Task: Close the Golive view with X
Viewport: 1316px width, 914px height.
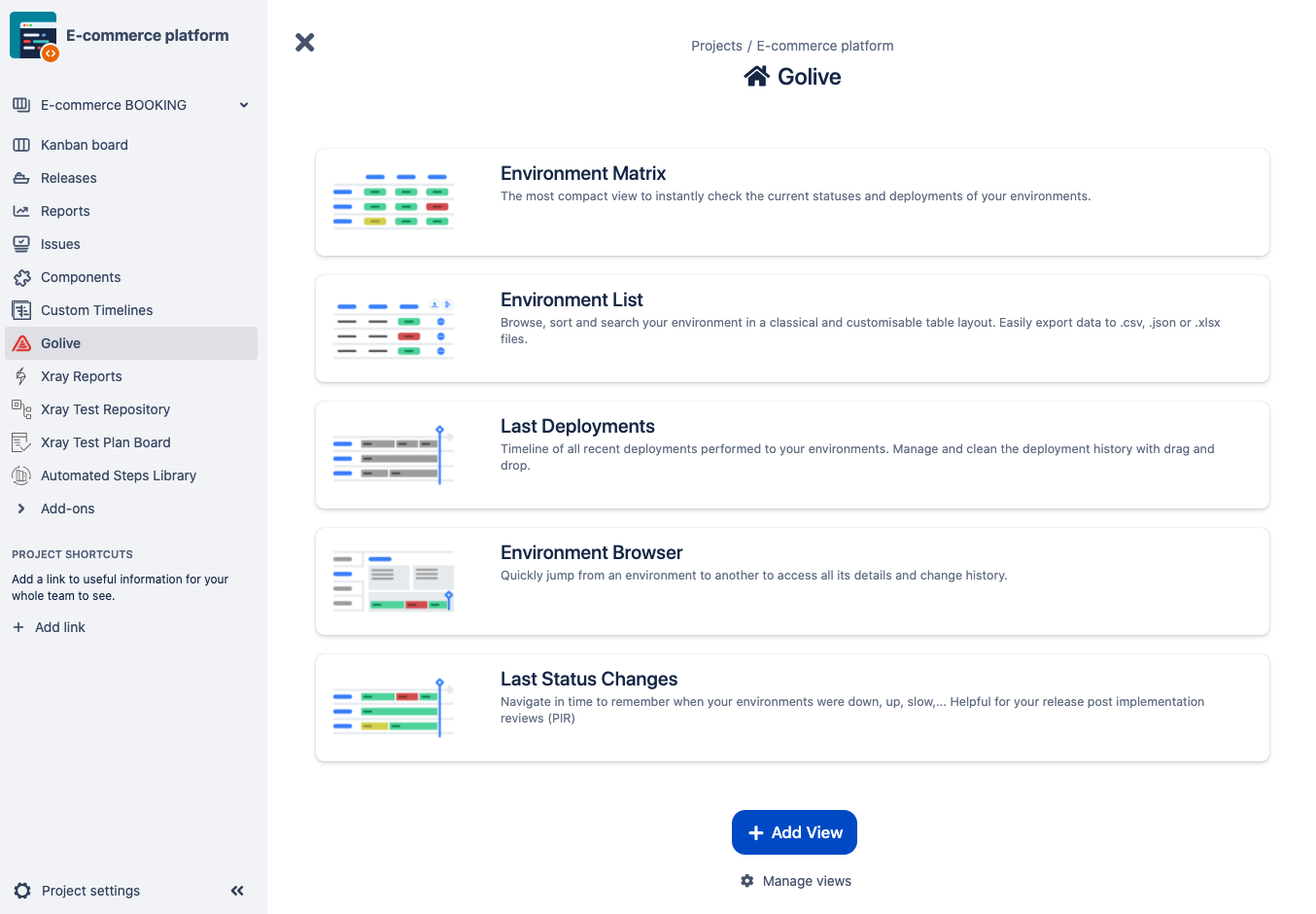Action: tap(305, 42)
